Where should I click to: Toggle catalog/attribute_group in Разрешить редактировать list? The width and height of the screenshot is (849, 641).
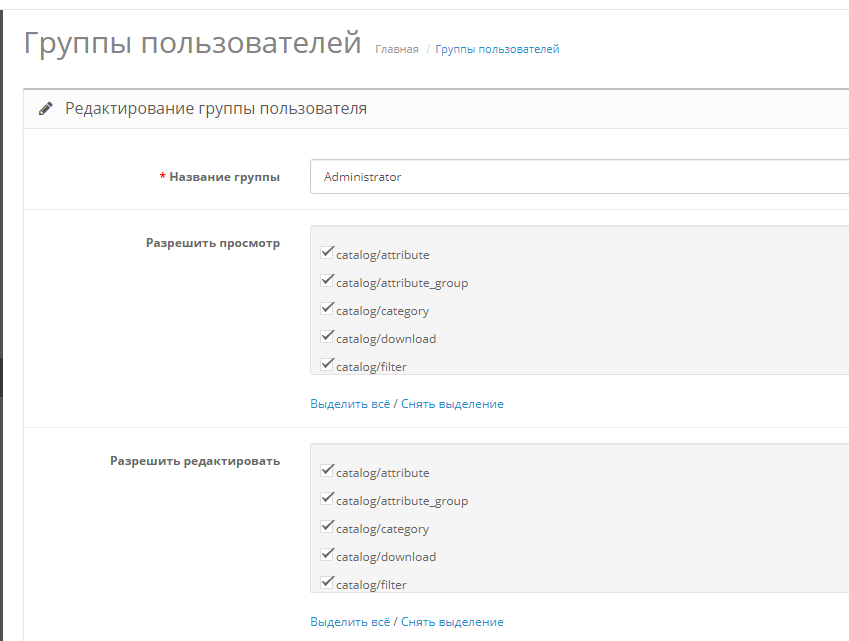coord(327,499)
